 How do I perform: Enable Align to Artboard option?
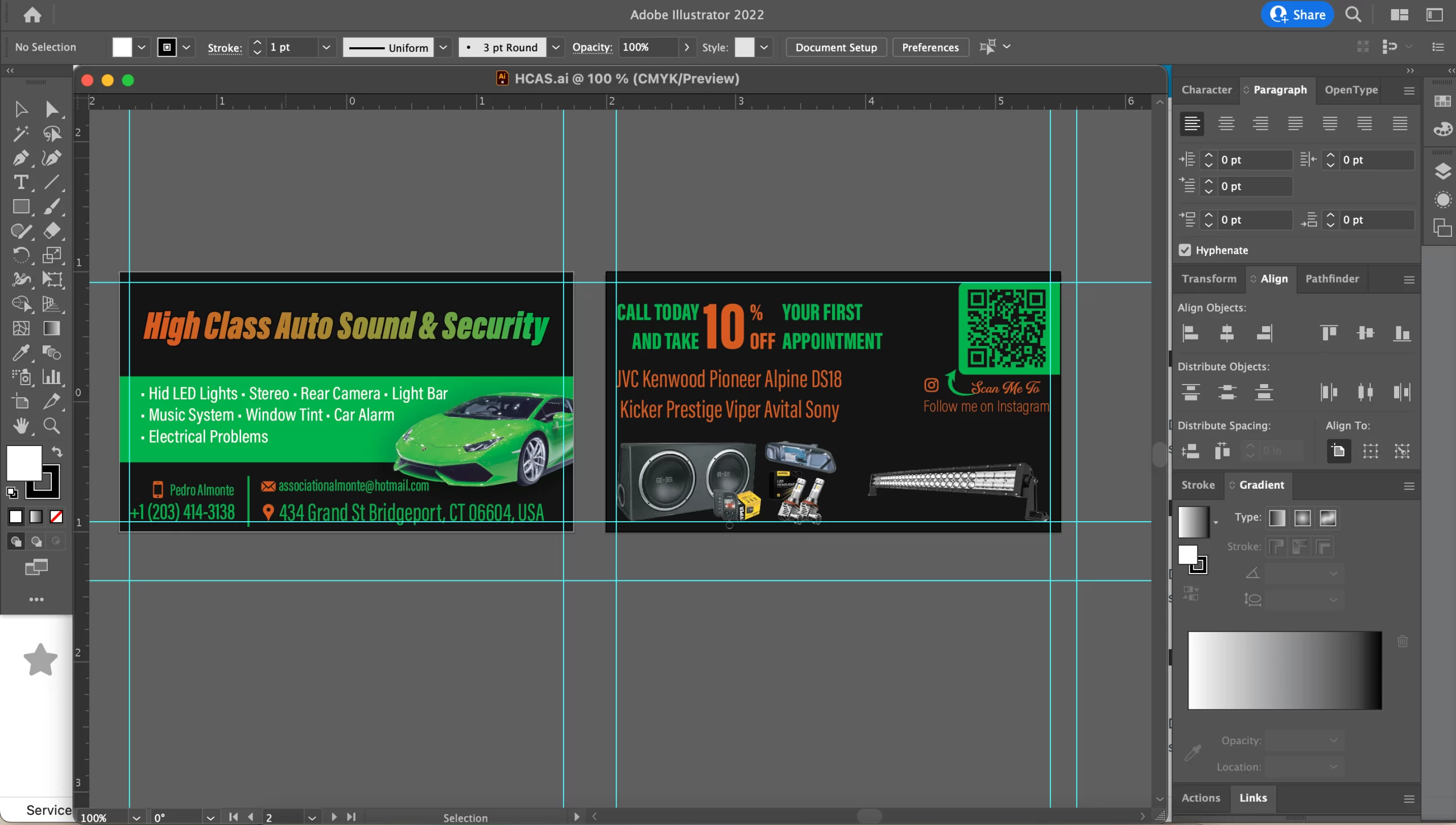[1338, 451]
